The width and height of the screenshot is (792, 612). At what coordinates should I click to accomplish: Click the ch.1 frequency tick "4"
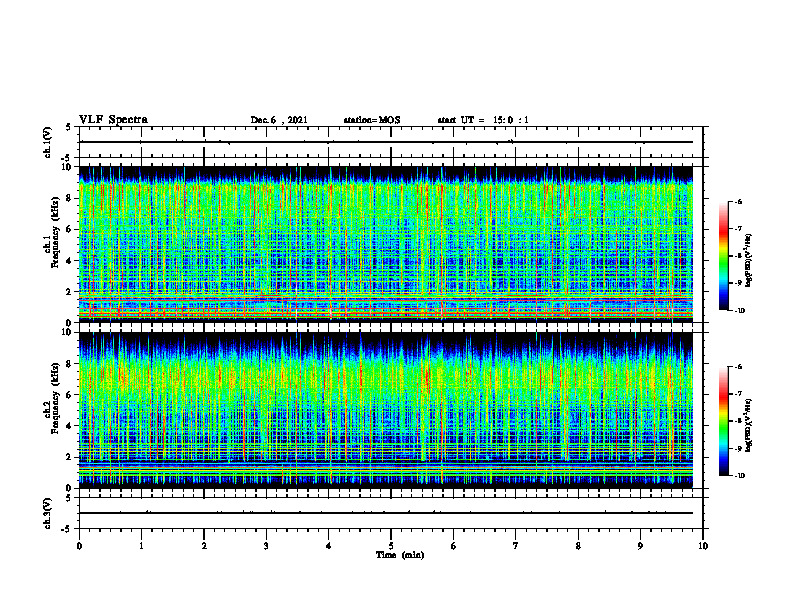click(x=70, y=261)
